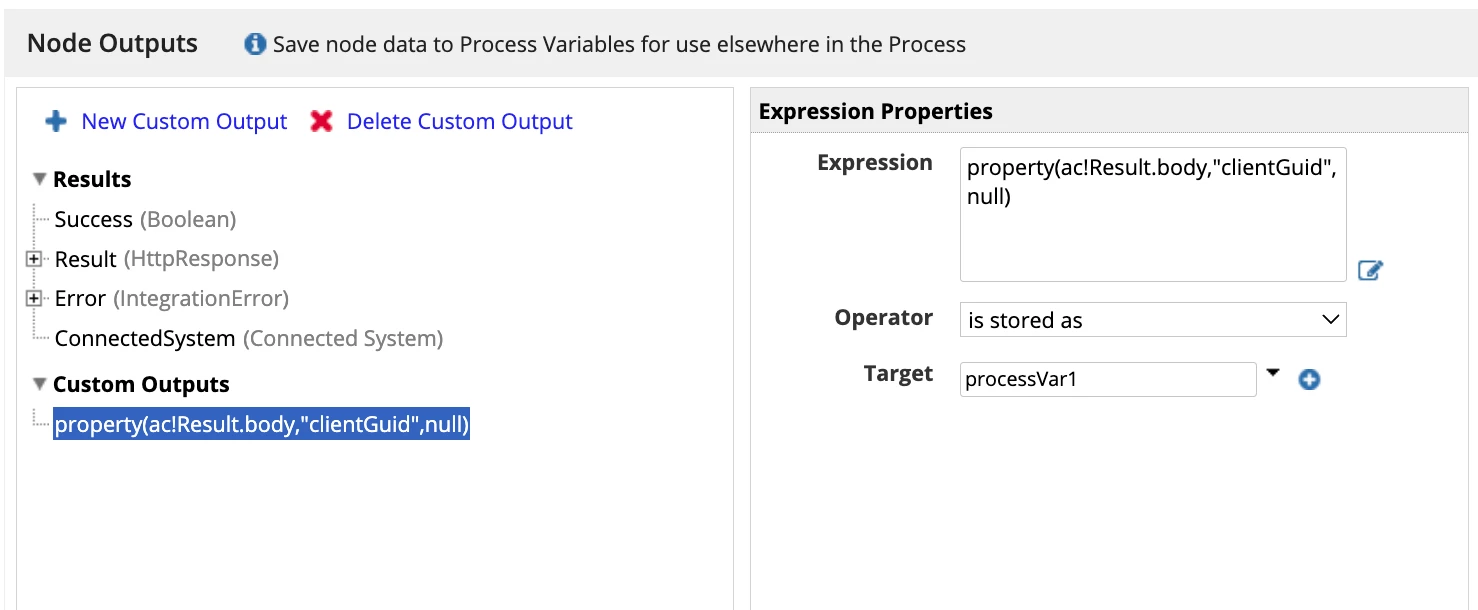Select the Success (Boolean) tree item
1478x610 pixels.
[145, 219]
